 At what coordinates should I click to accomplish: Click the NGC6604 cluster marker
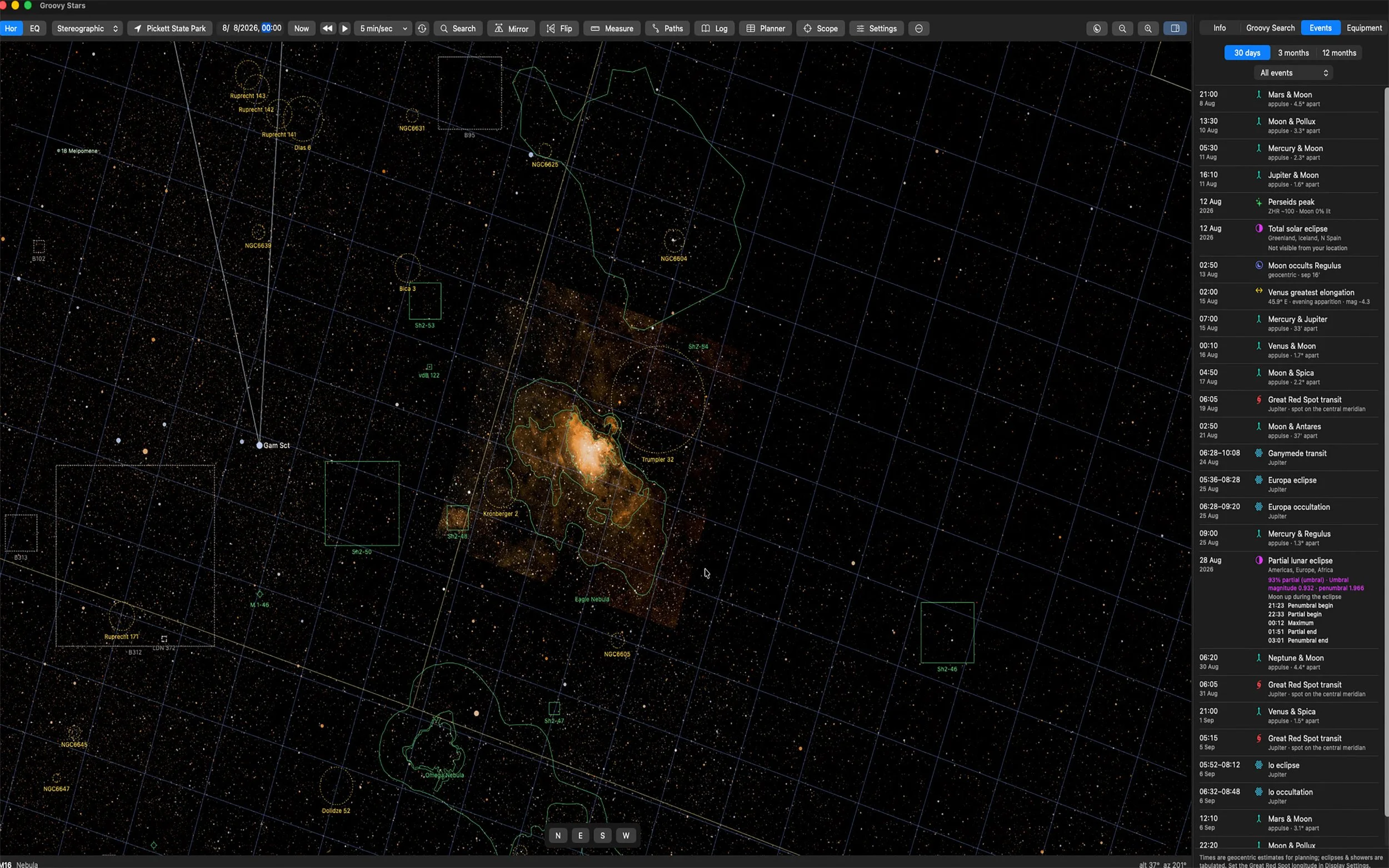point(673,240)
